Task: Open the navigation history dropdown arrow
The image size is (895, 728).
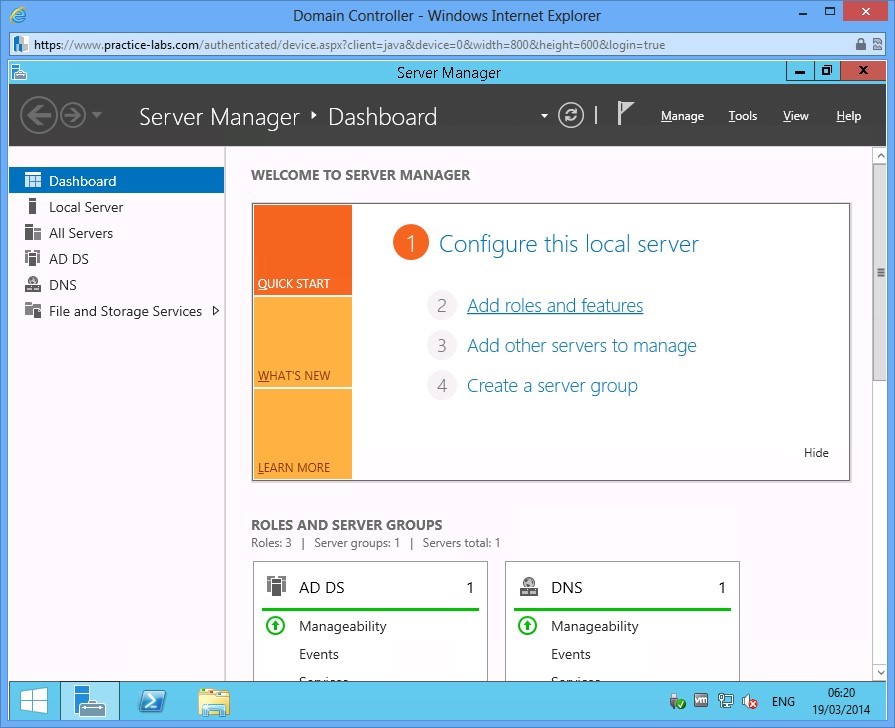Action: click(x=97, y=115)
